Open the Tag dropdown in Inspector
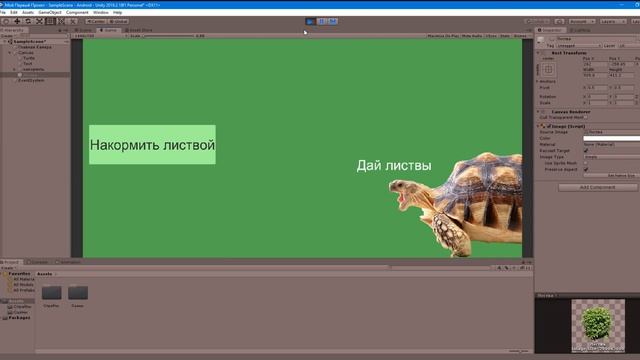Viewport: 640px width, 360px height. (x=579, y=46)
